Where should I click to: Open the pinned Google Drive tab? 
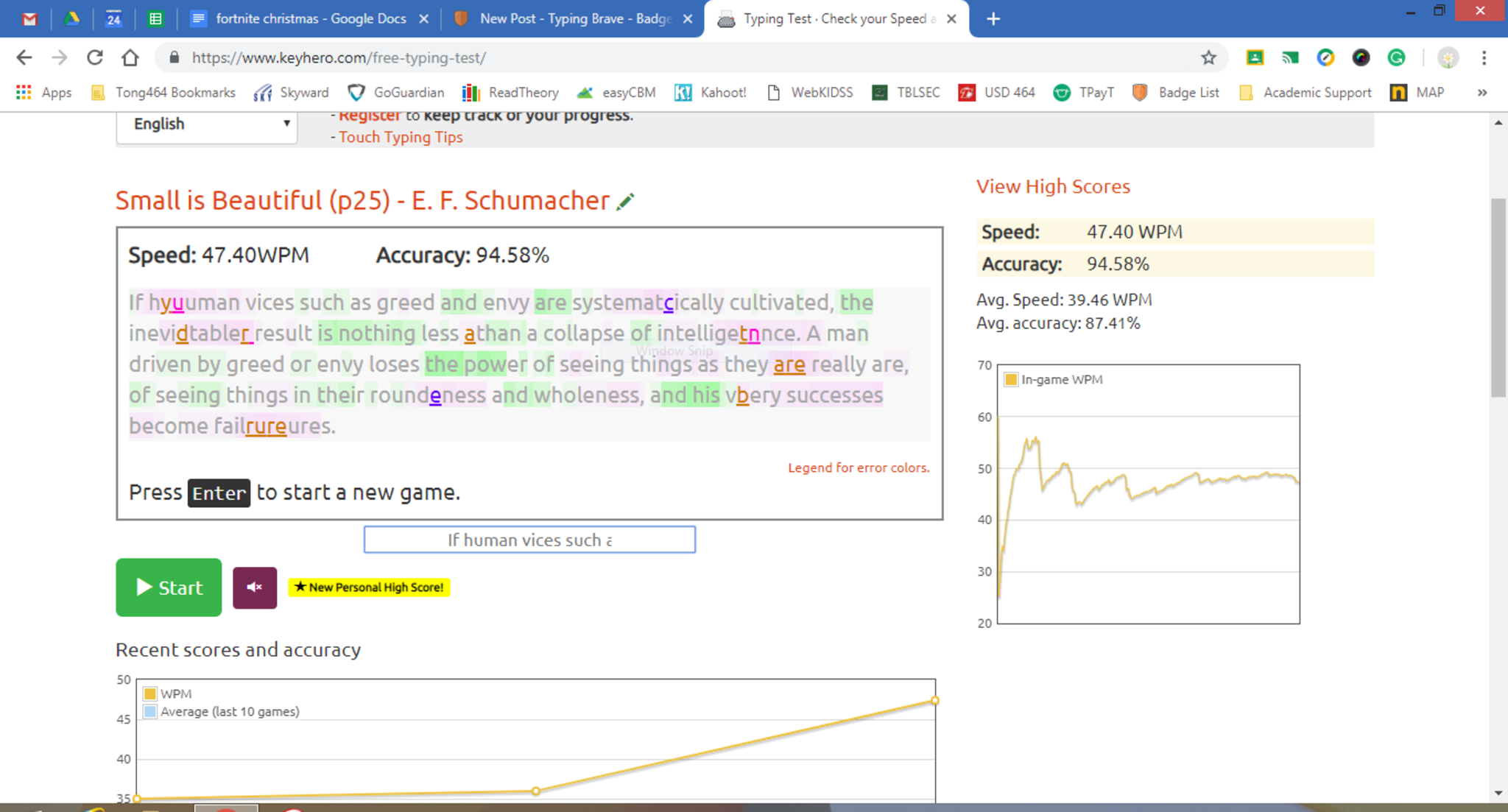point(71,18)
